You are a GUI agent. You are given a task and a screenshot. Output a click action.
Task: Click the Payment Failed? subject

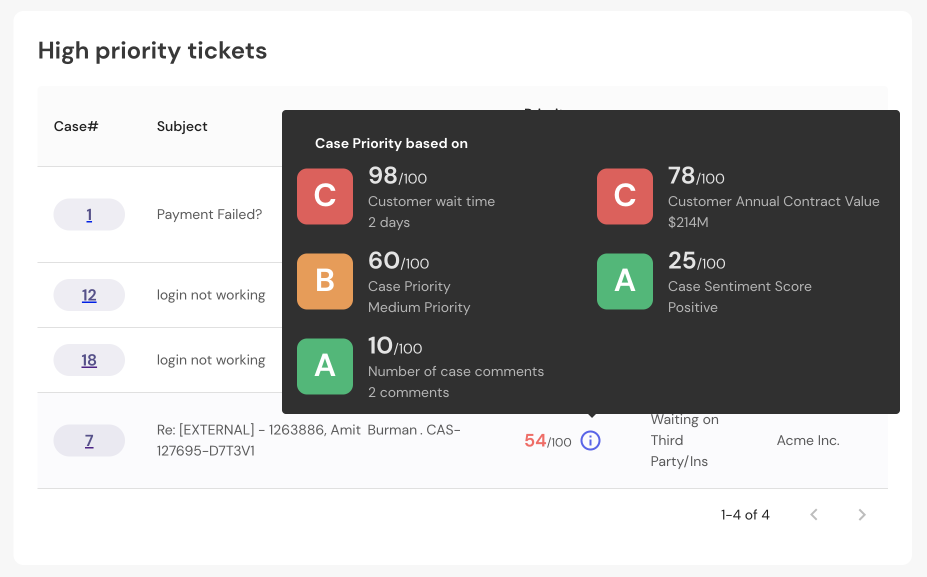point(210,215)
